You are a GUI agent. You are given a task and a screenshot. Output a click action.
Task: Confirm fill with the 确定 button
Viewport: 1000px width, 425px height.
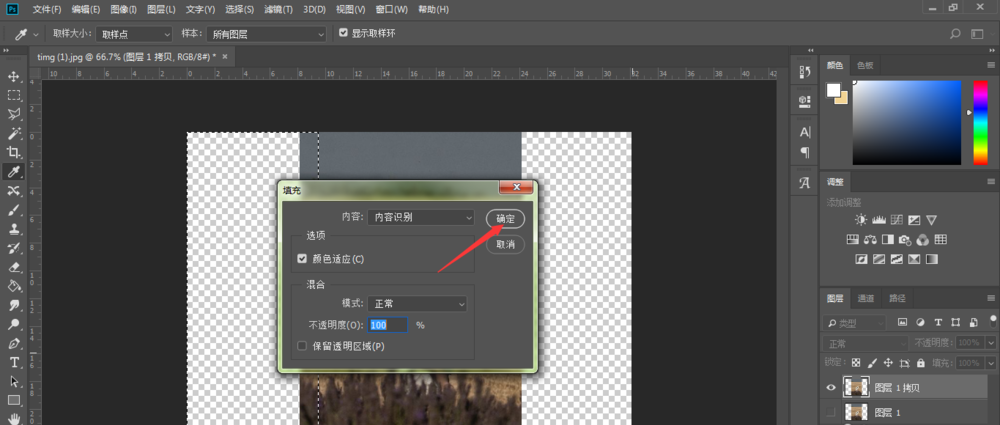pyautogui.click(x=505, y=219)
